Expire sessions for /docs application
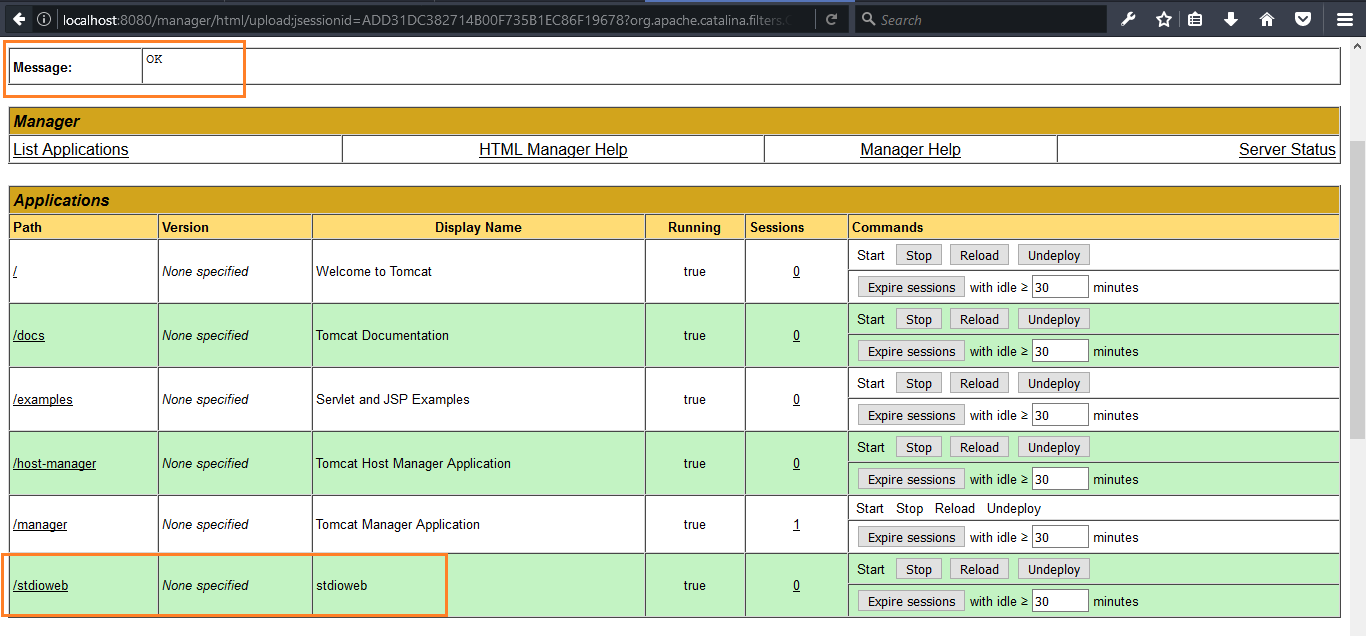 (x=912, y=351)
